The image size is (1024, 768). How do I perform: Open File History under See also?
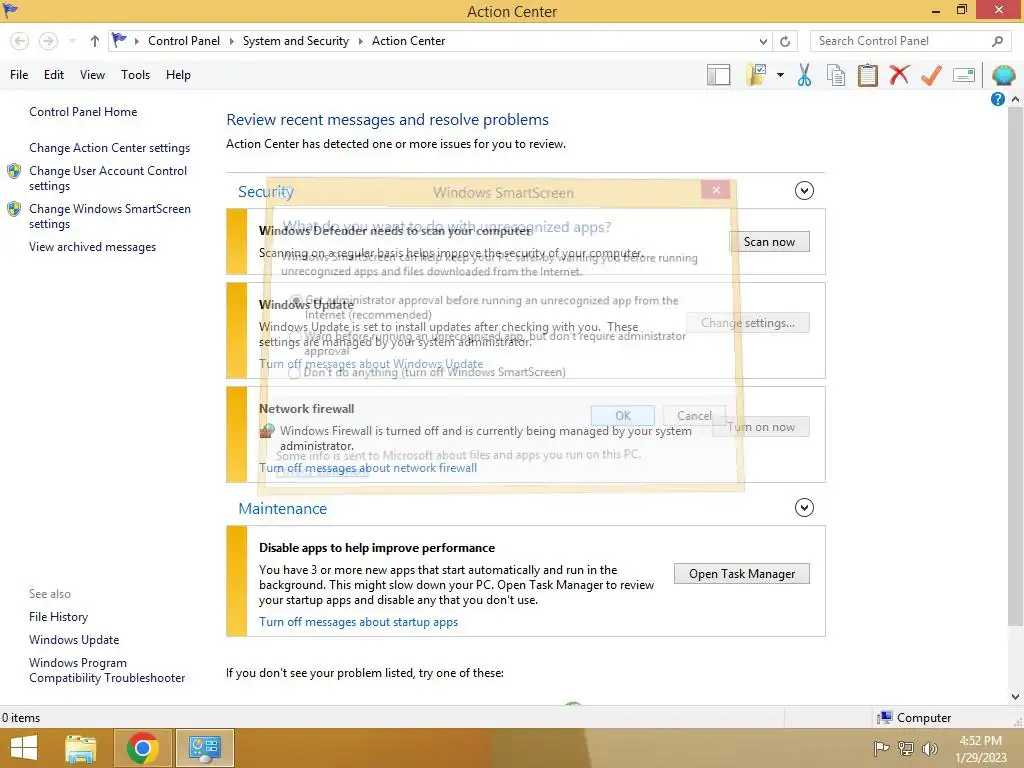tap(58, 617)
